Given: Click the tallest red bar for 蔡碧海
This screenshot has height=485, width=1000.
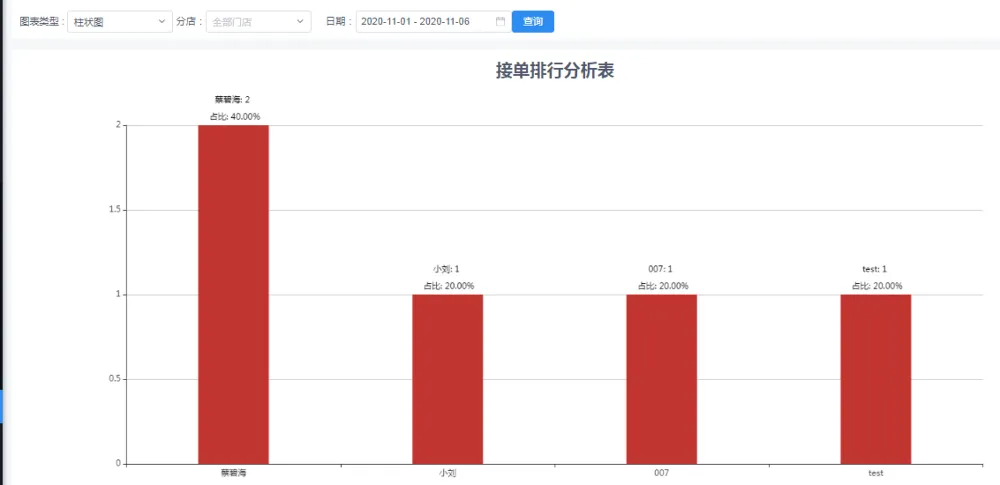Looking at the screenshot, I should pyautogui.click(x=233, y=294).
